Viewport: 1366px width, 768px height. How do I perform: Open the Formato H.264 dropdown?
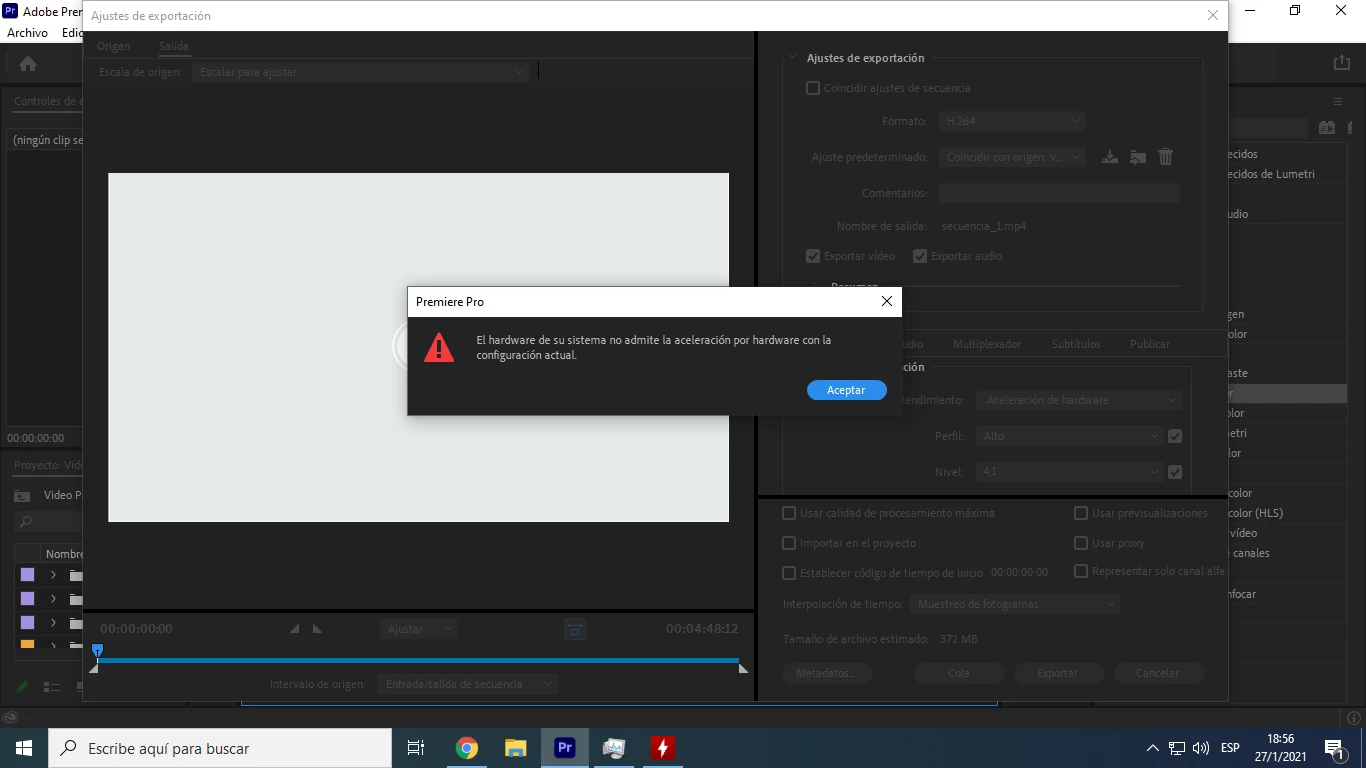[1012, 121]
